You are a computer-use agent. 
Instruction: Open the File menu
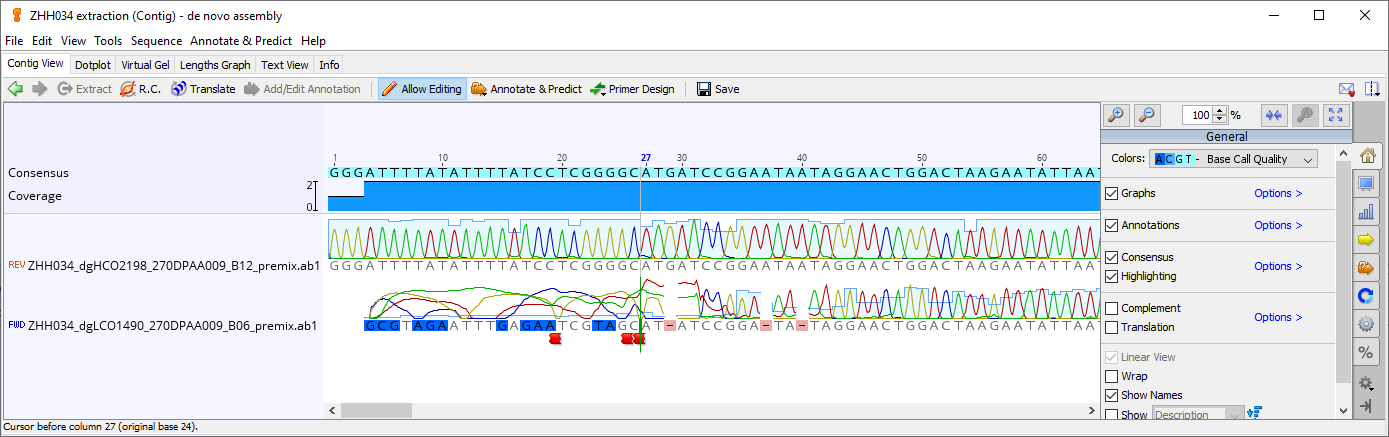pyautogui.click(x=14, y=41)
